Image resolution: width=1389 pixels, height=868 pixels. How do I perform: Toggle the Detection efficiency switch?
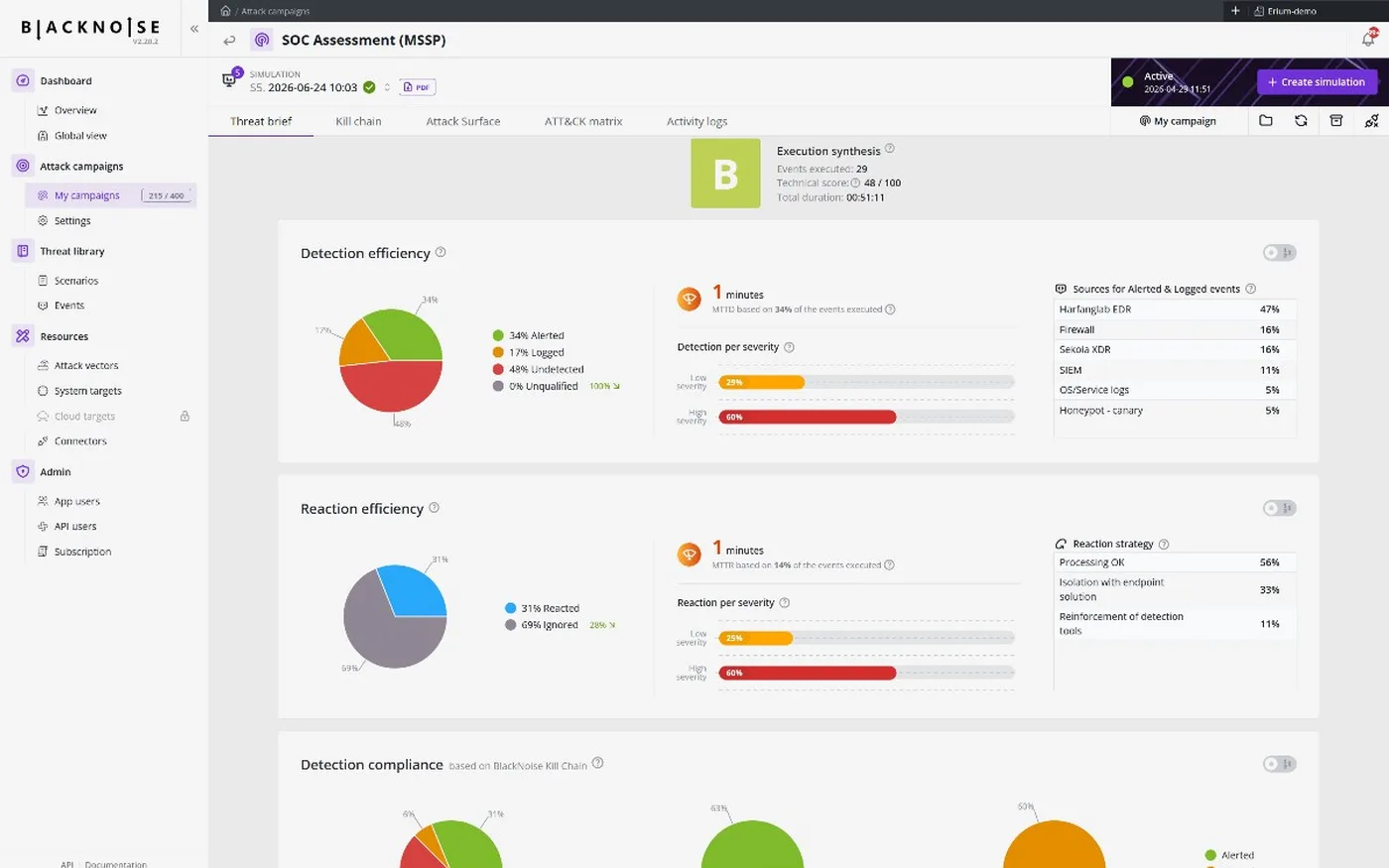tap(1280, 253)
